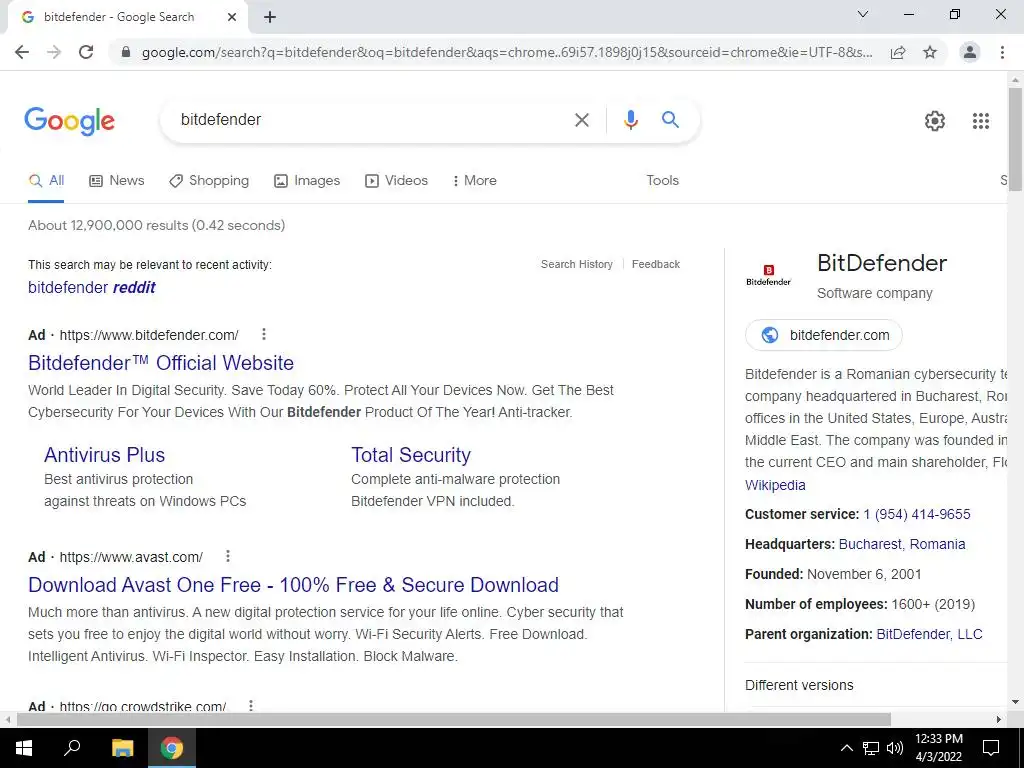Click the Feedback link
The height and width of the screenshot is (768, 1024).
[656, 264]
